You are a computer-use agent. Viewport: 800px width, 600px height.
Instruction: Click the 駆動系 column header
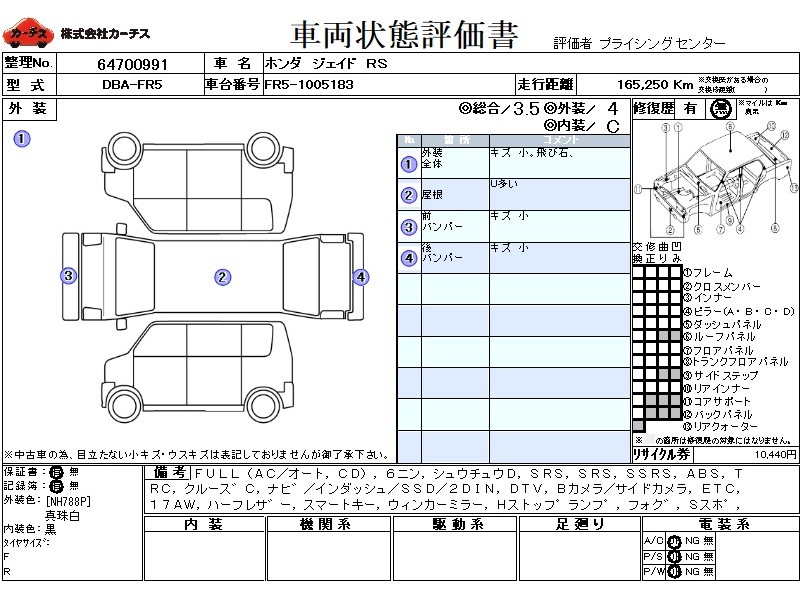tap(455, 524)
